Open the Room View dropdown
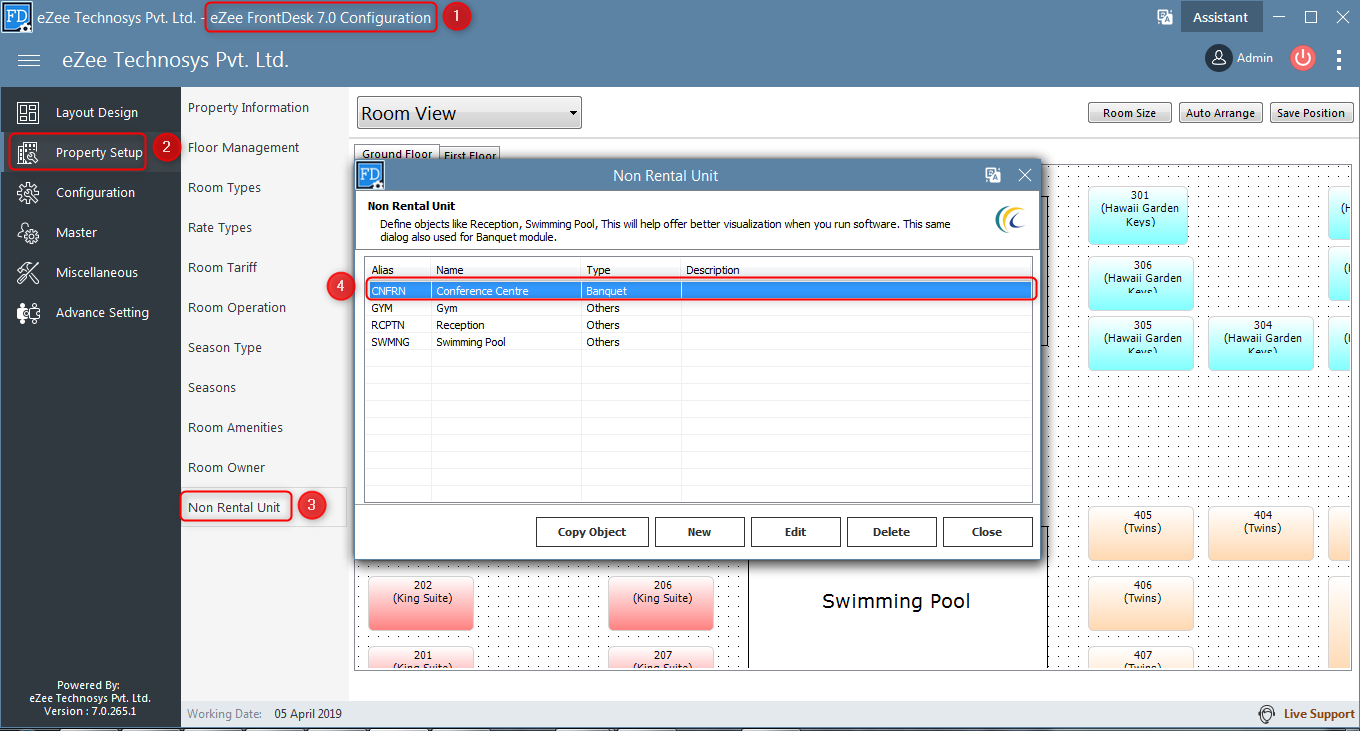The width and height of the screenshot is (1360, 731). coord(469,113)
